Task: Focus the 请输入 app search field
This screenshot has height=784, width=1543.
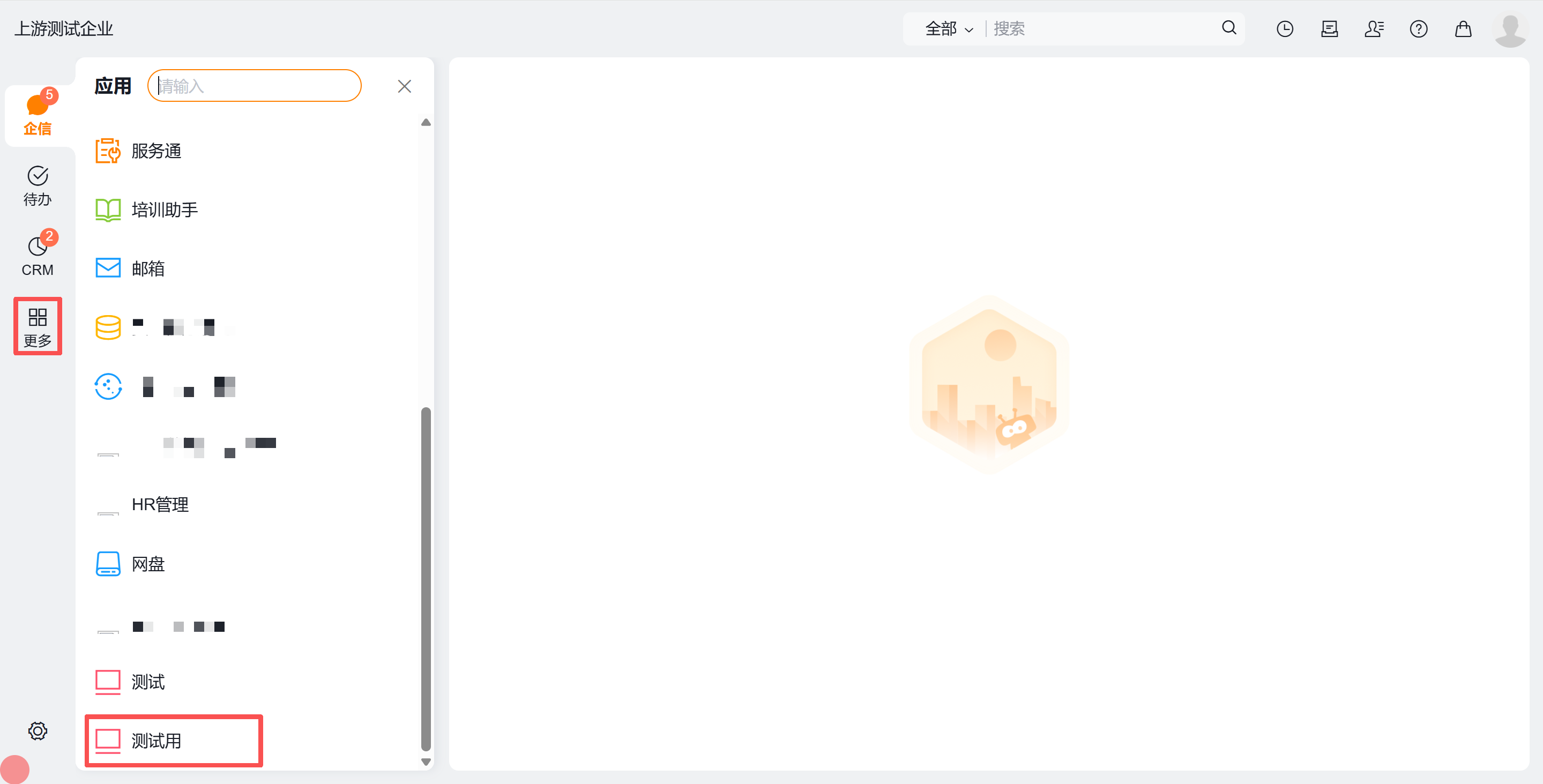Action: point(255,86)
